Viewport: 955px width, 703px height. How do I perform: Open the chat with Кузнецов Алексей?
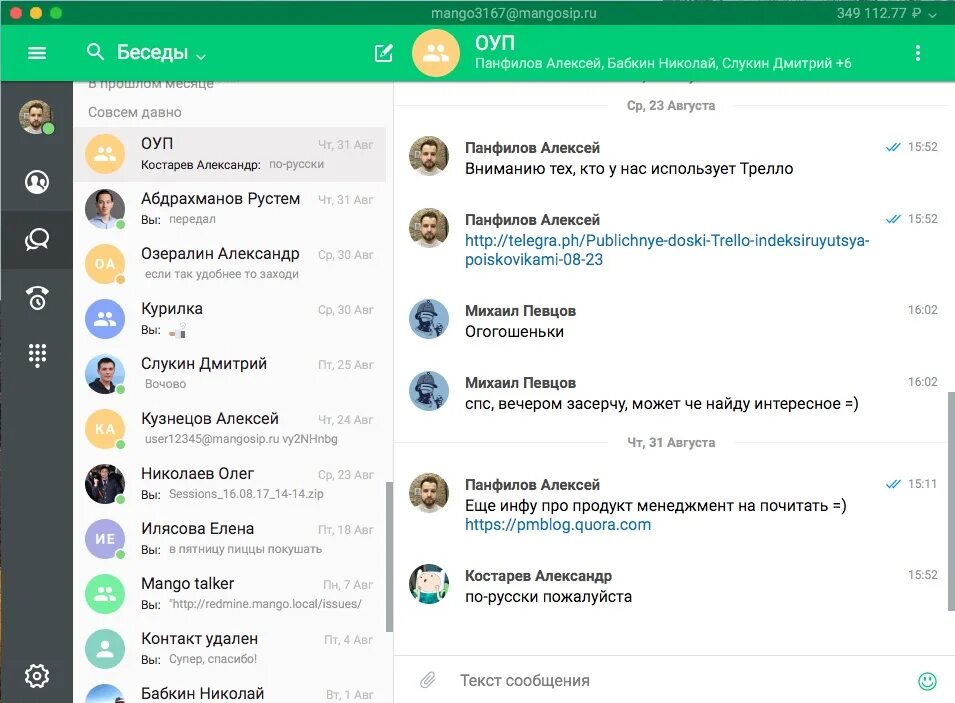tap(230, 428)
